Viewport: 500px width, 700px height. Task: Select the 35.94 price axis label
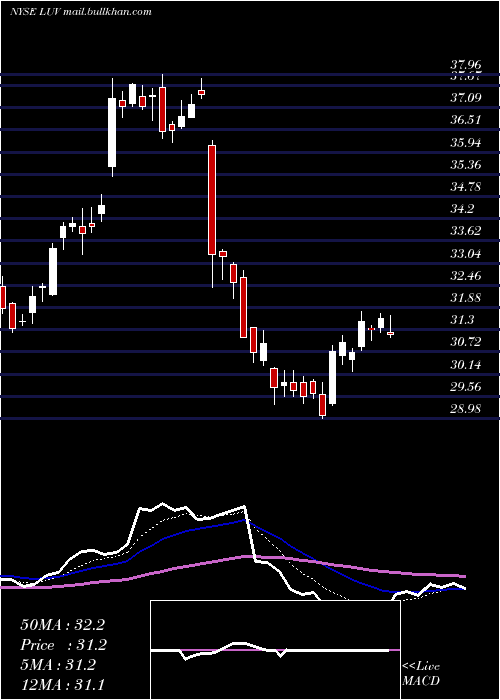pos(466,142)
